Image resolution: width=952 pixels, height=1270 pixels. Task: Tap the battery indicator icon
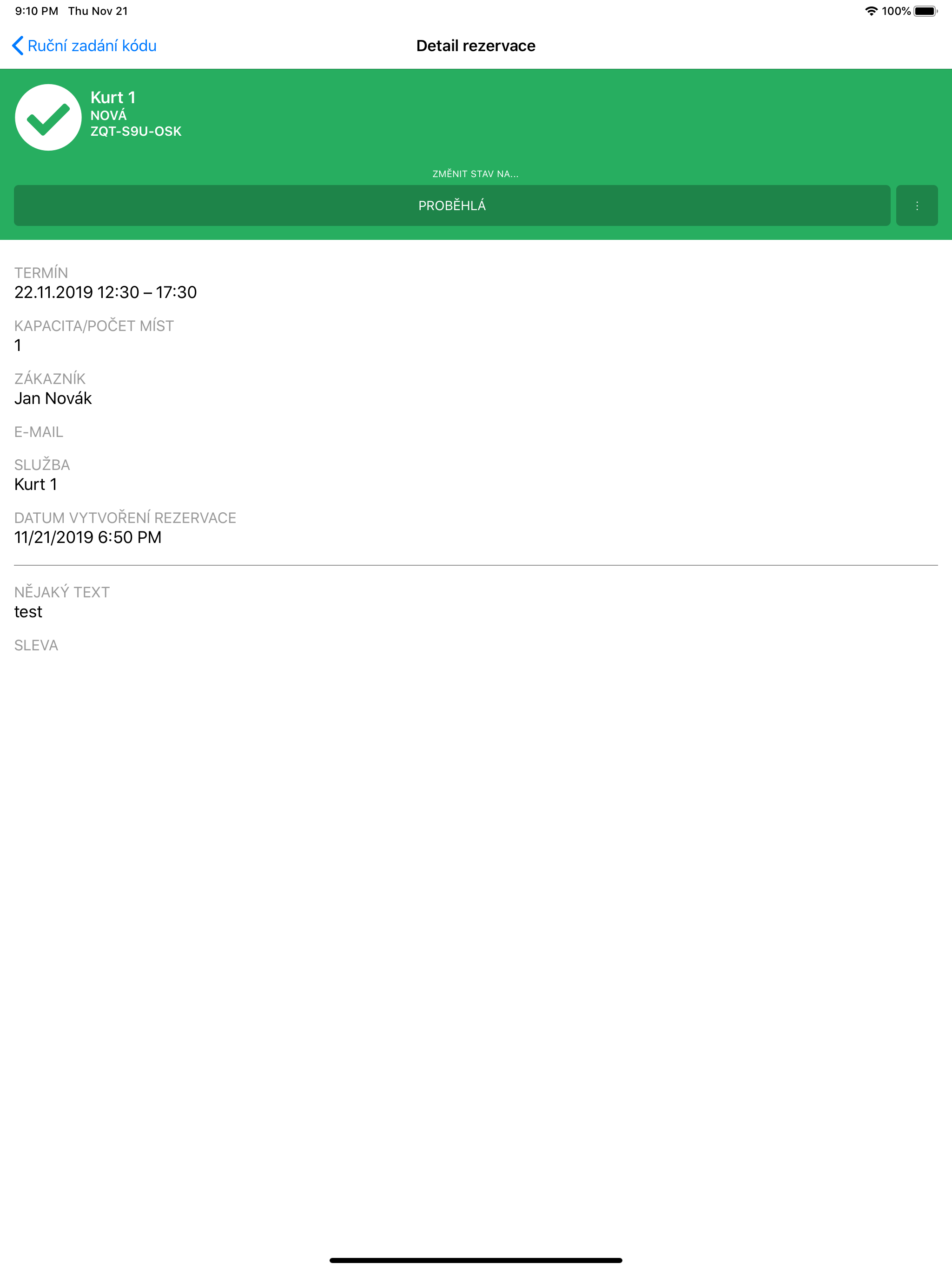[x=926, y=11]
